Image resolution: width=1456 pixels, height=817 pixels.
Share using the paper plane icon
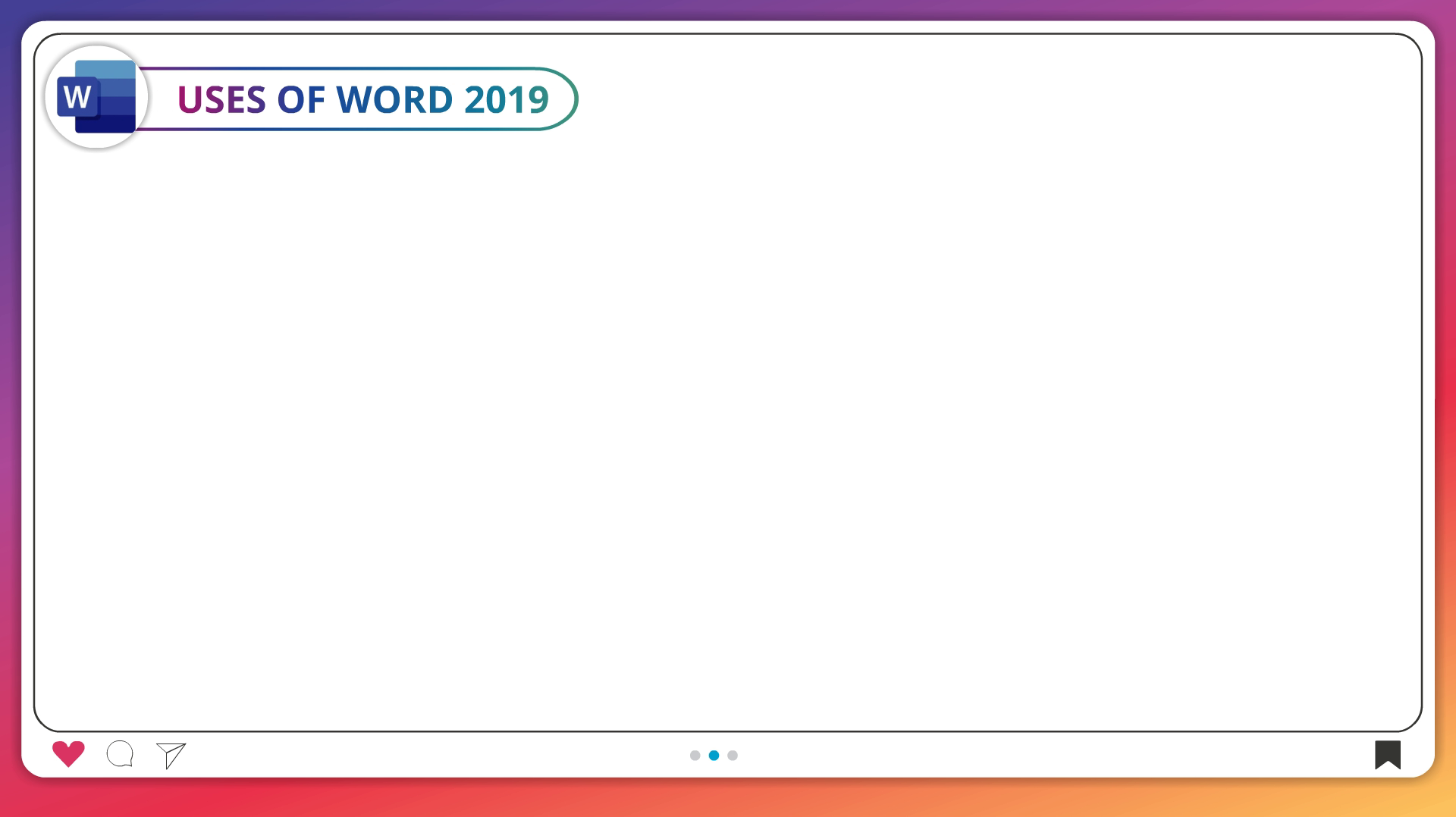pos(171,755)
